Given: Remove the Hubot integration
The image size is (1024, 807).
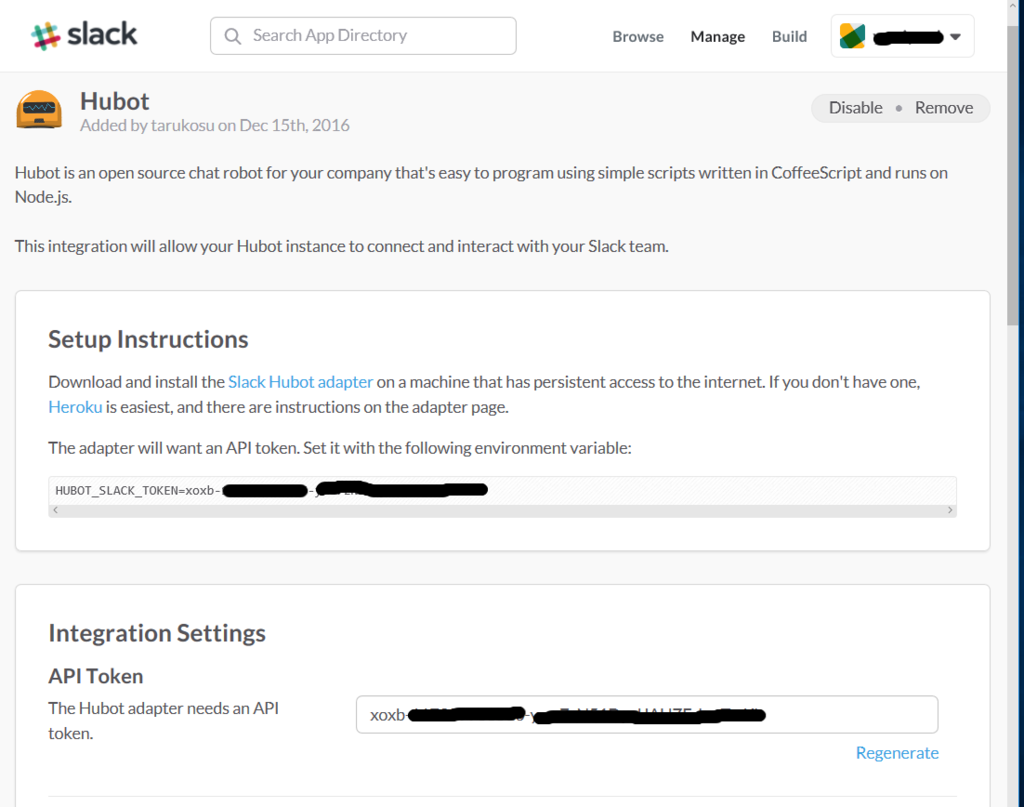Looking at the screenshot, I should coord(944,108).
